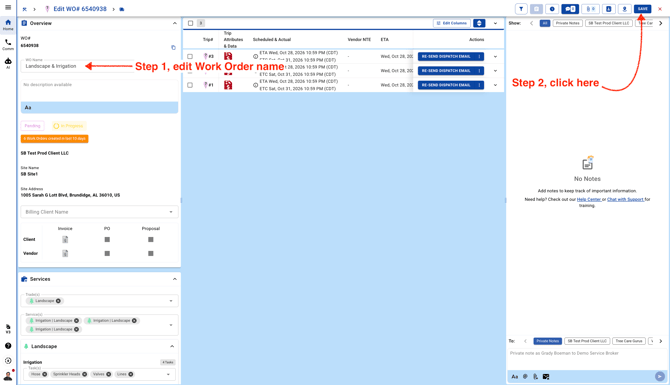Screen dimensions: 670x385
Task: Remove the Hose task chip
Action: [x=44, y=374]
